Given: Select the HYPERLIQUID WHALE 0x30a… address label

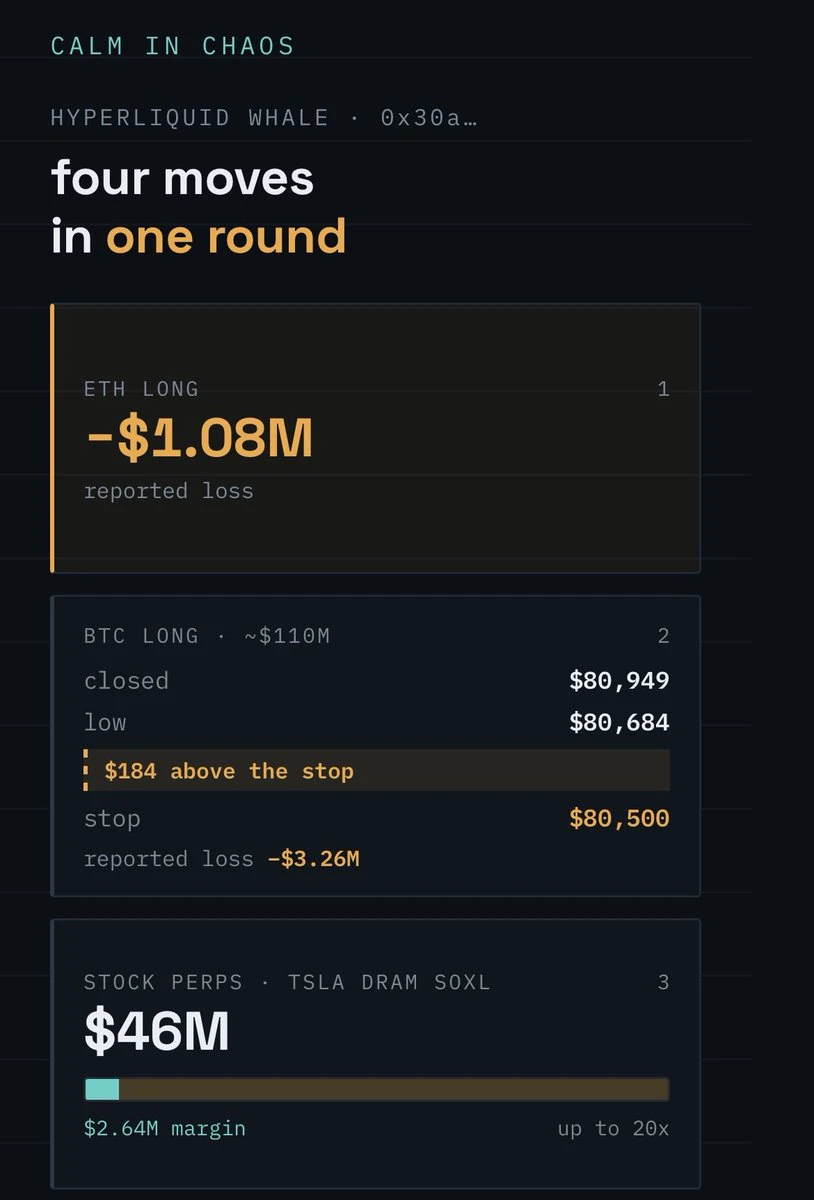Looking at the screenshot, I should point(264,117).
